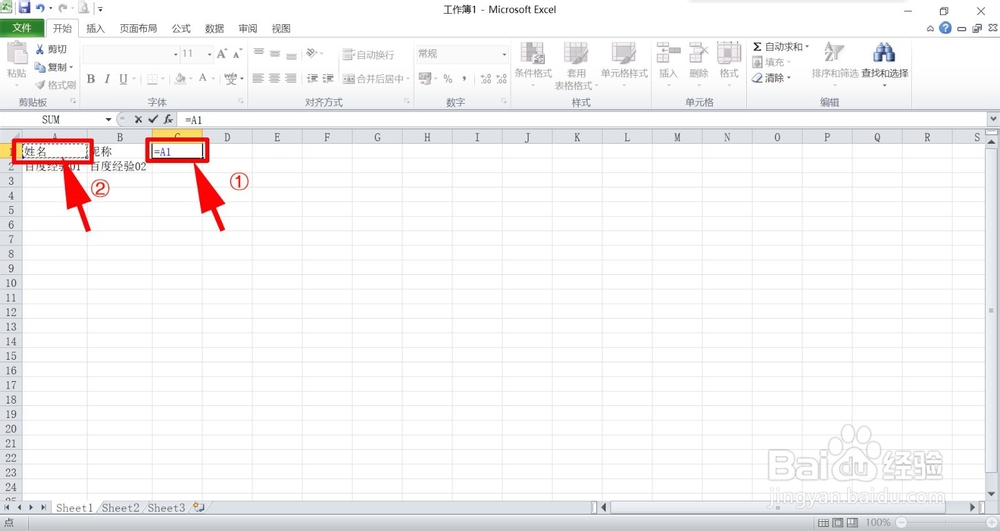Switch to Page Layout view in status bar
Screen dimensions: 1000x531
point(838,523)
